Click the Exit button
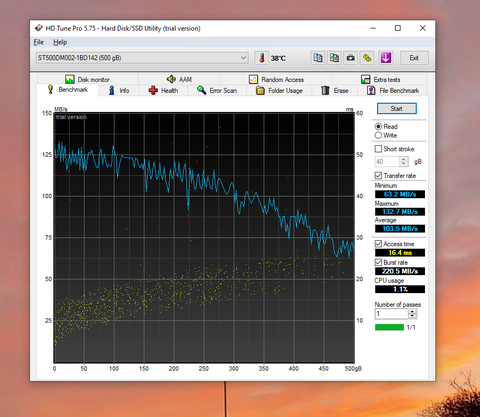Screen dimensions: 480x417 tap(414, 58)
